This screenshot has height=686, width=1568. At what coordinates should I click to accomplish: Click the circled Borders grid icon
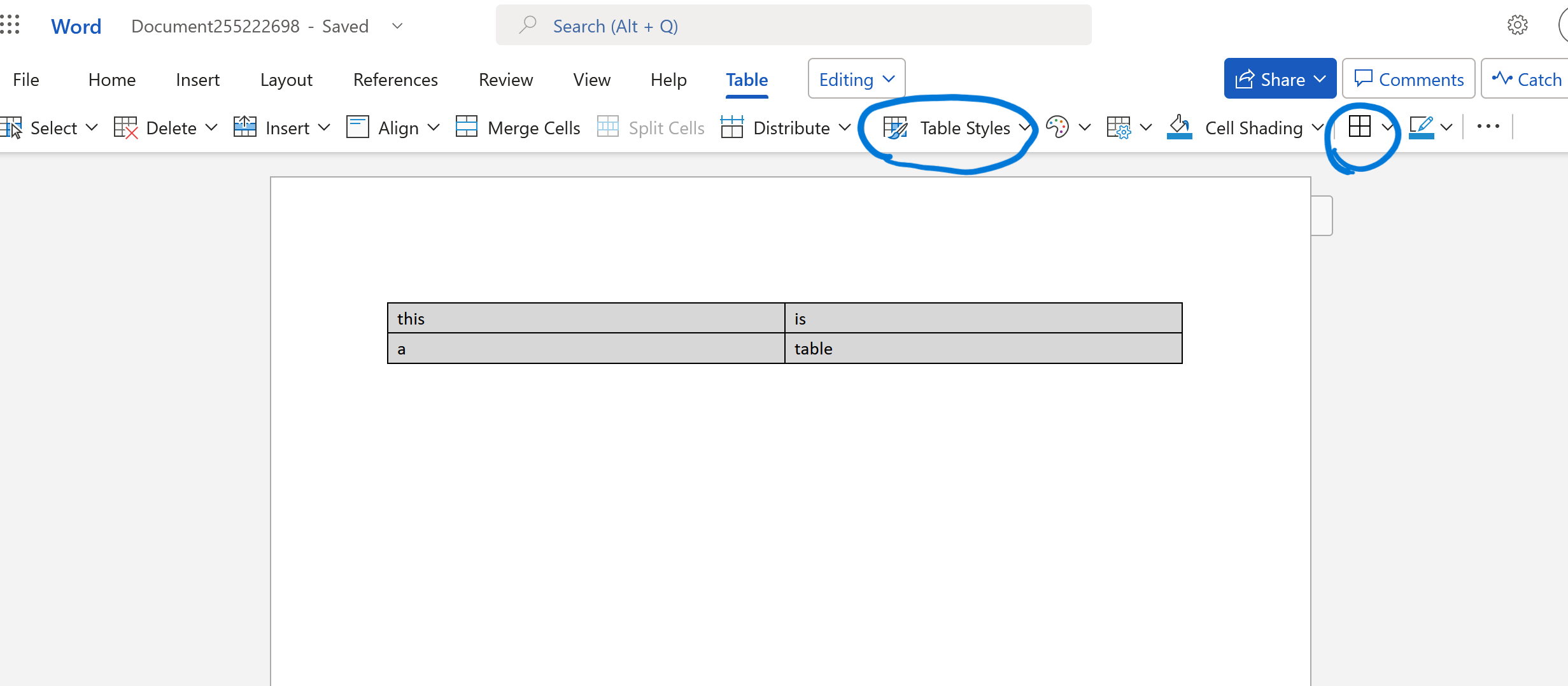coord(1361,126)
